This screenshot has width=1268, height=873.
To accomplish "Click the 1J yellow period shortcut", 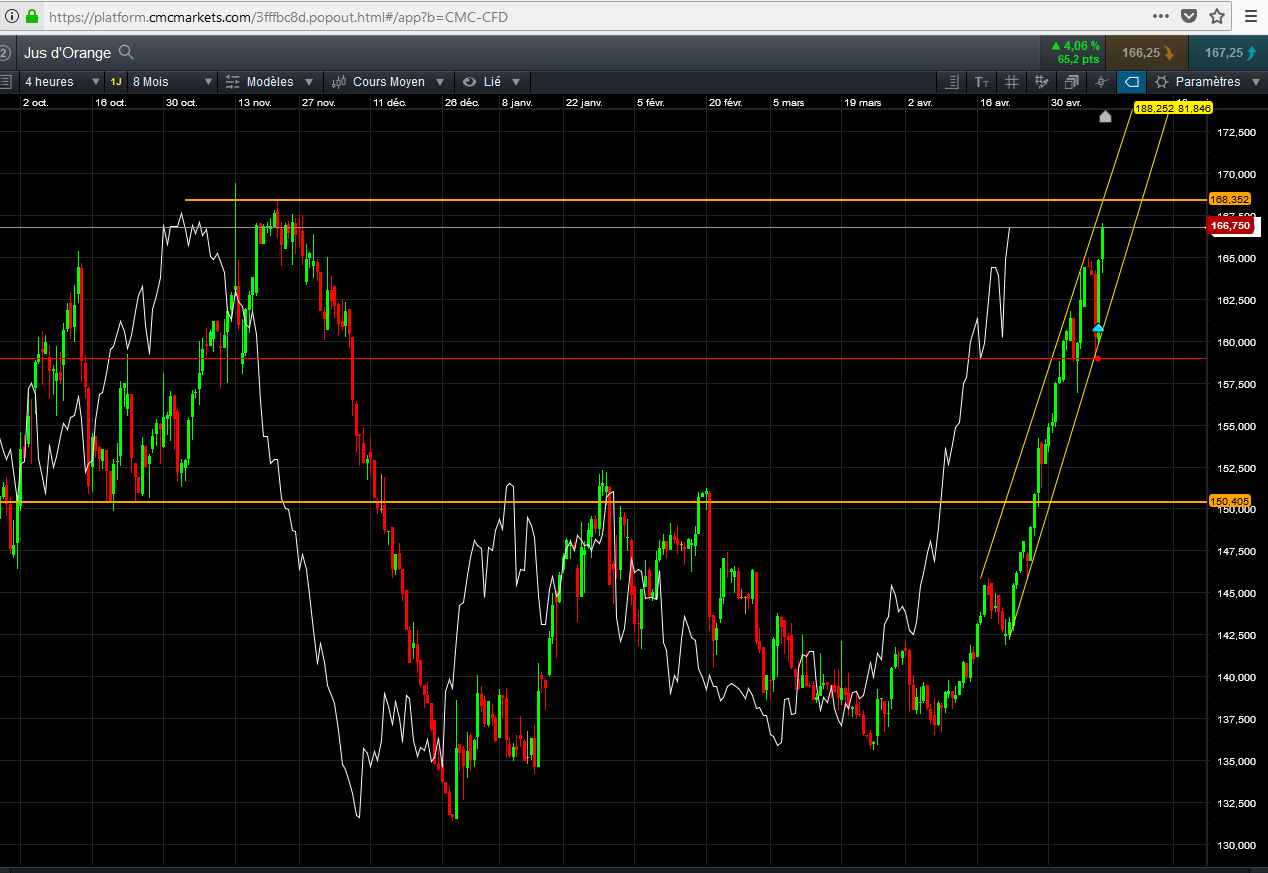I will [116, 82].
